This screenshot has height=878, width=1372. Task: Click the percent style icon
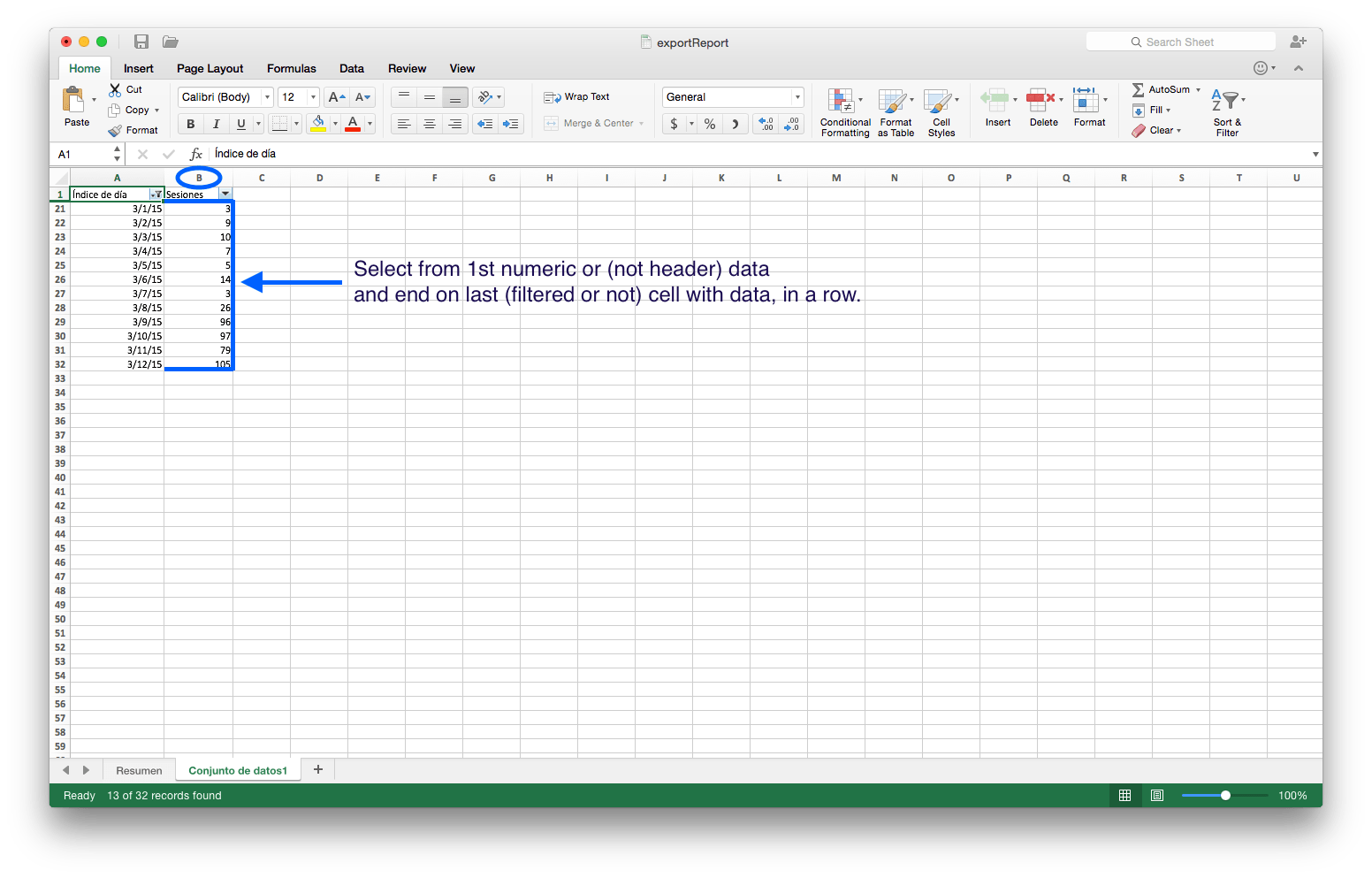tap(709, 124)
